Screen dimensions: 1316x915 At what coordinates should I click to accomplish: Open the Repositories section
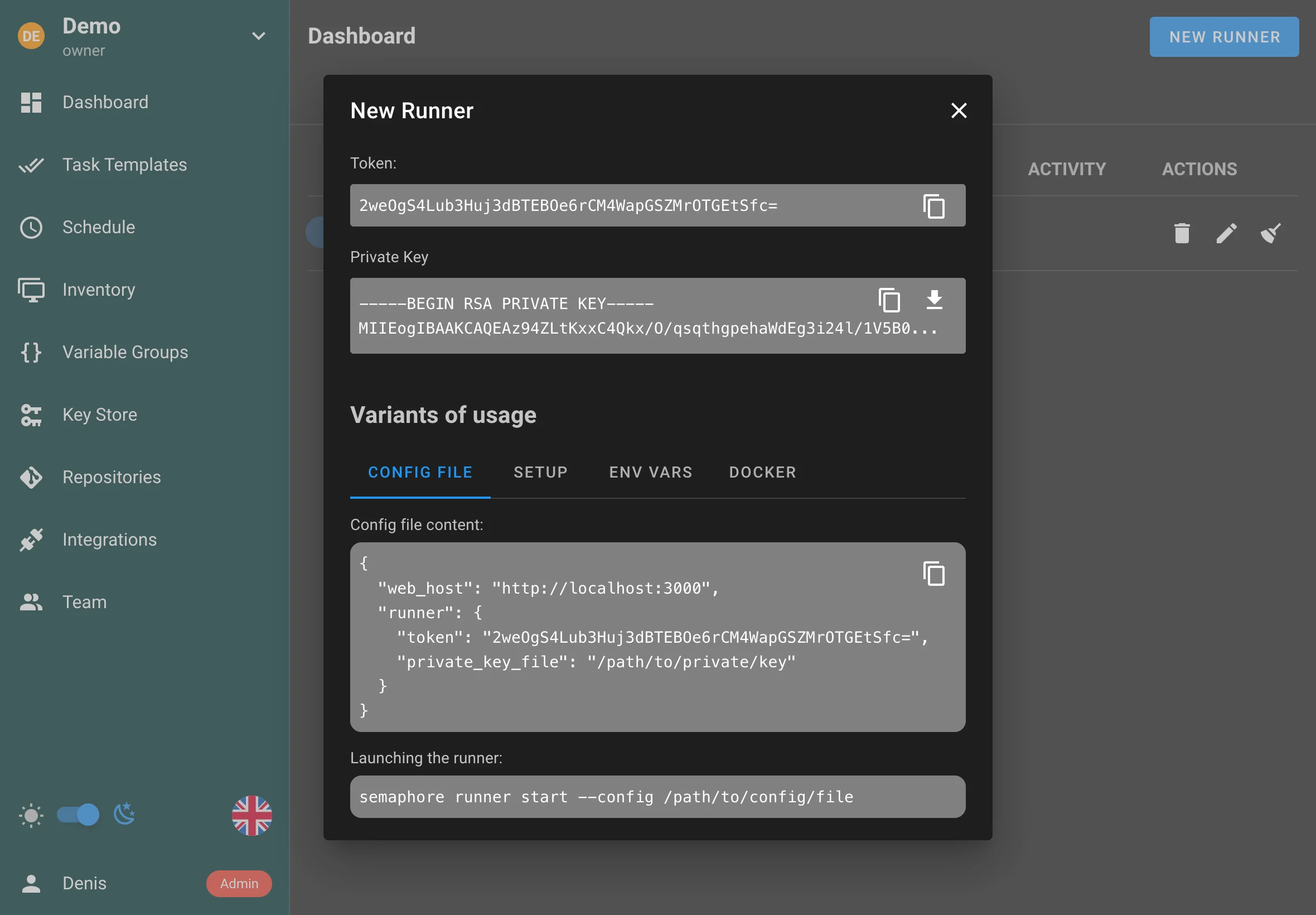(111, 477)
